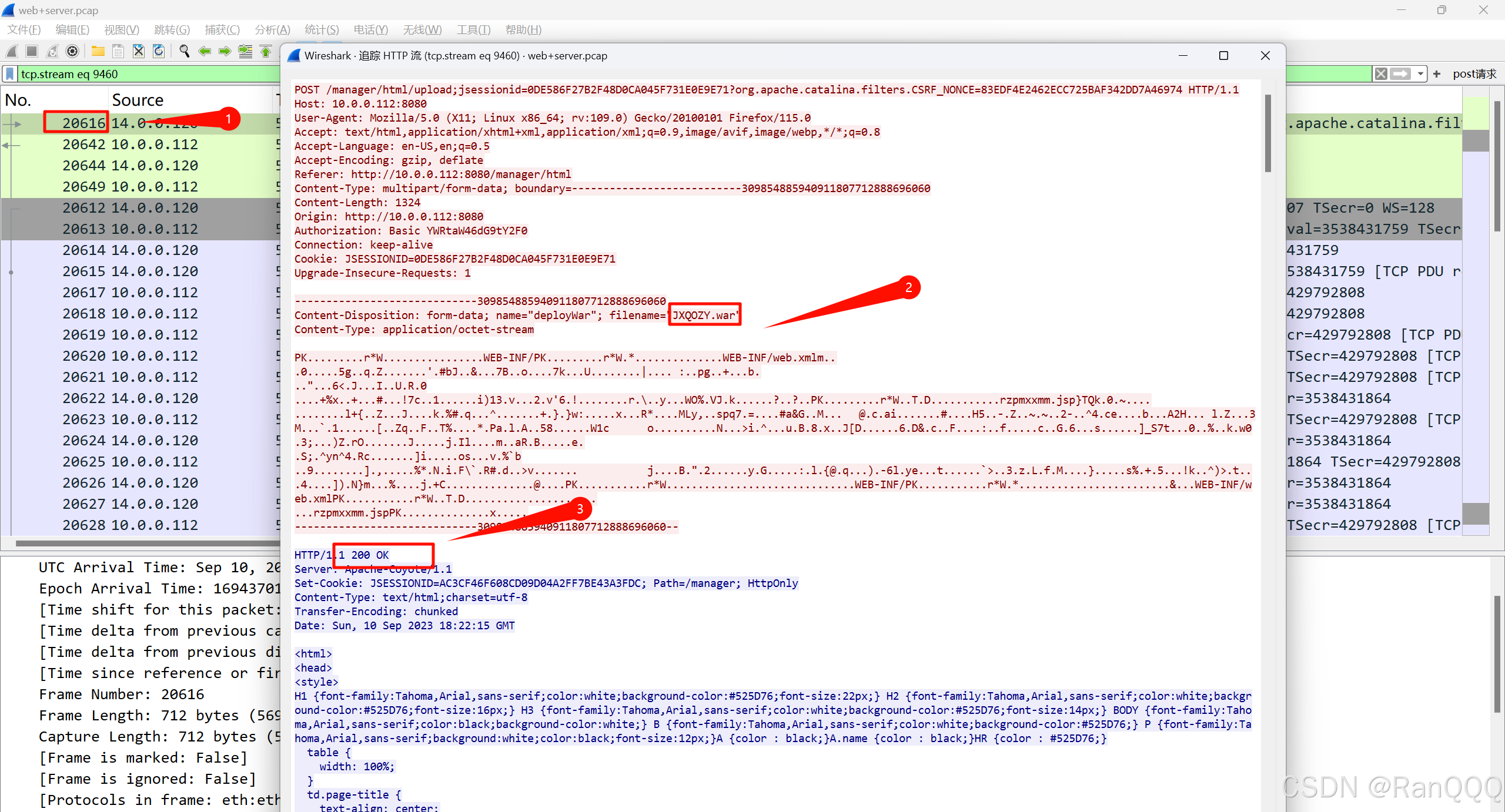This screenshot has width=1505, height=812.
Task: Click the HTTP stream dialog vertical scrollbar
Action: click(x=1268, y=134)
